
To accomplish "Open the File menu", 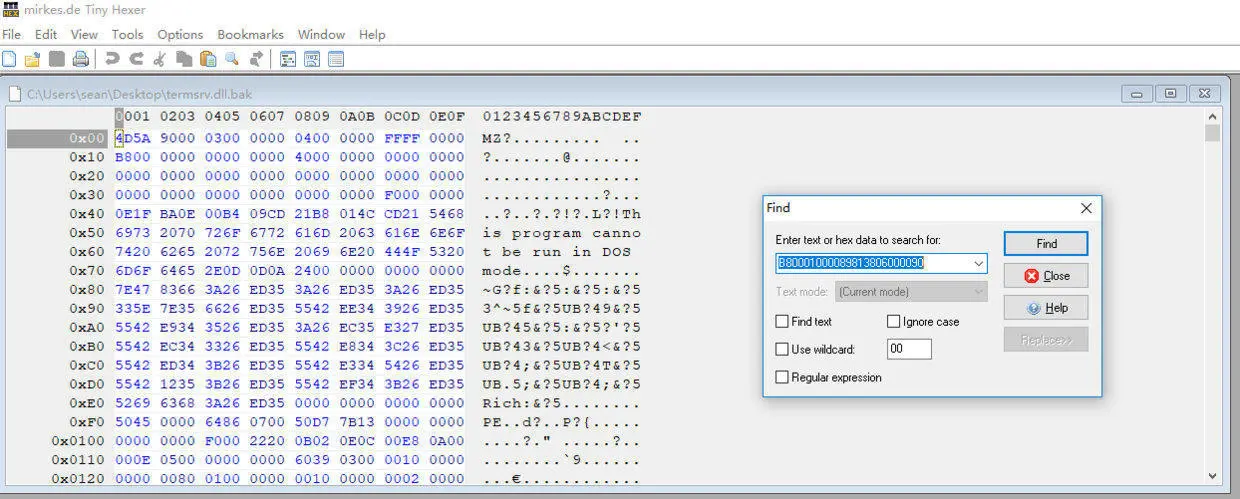I will coord(11,34).
